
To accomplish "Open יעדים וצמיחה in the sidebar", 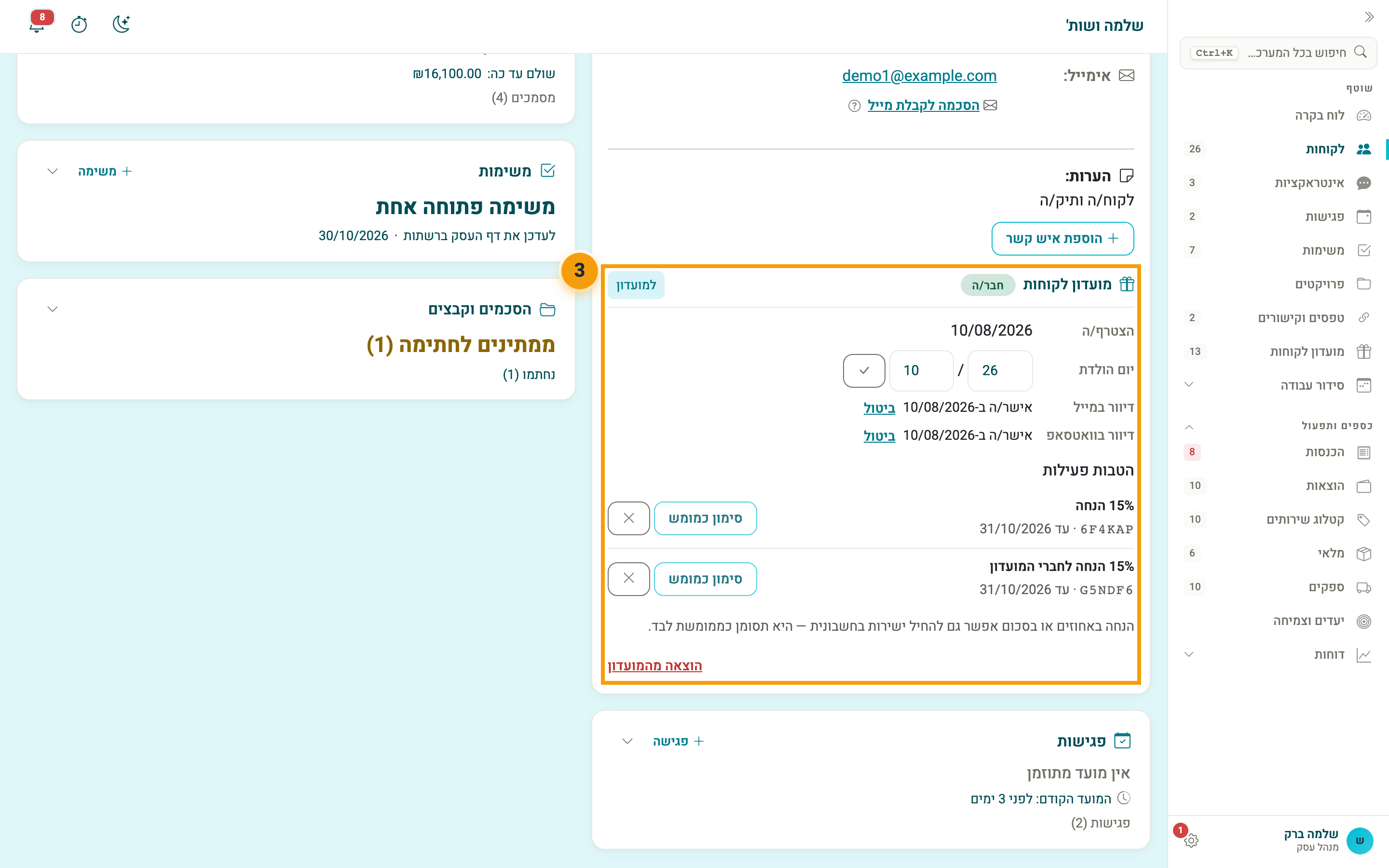I will 1278,621.
